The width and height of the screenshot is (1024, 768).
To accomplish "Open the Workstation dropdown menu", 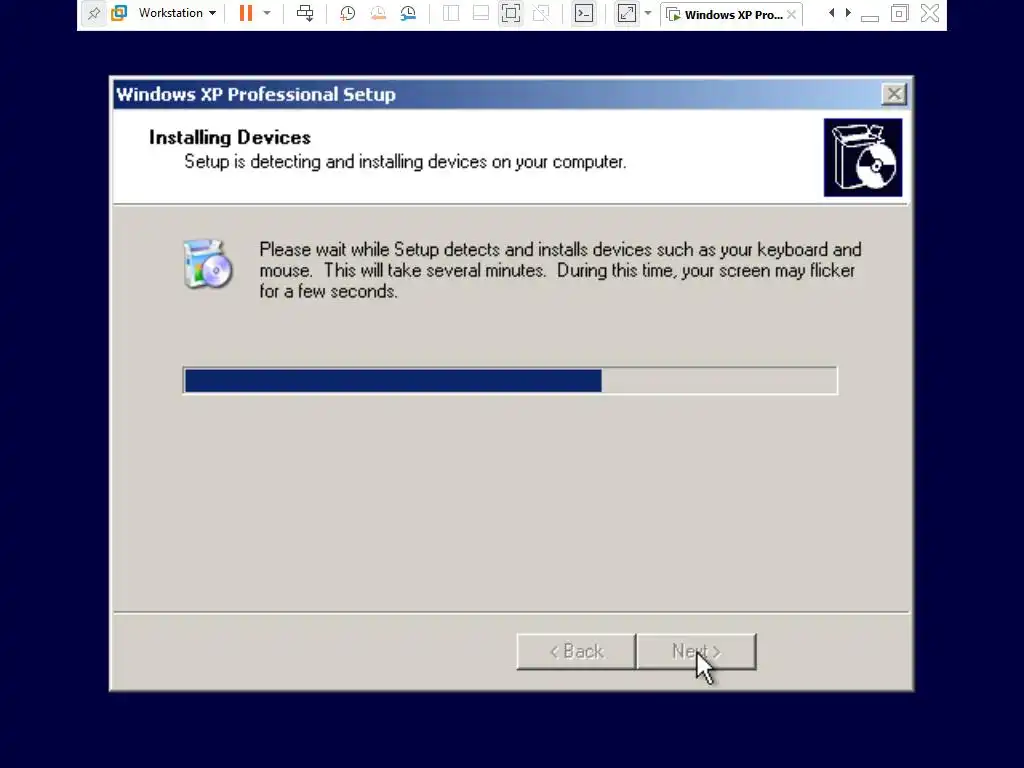I will pyautogui.click(x=177, y=13).
